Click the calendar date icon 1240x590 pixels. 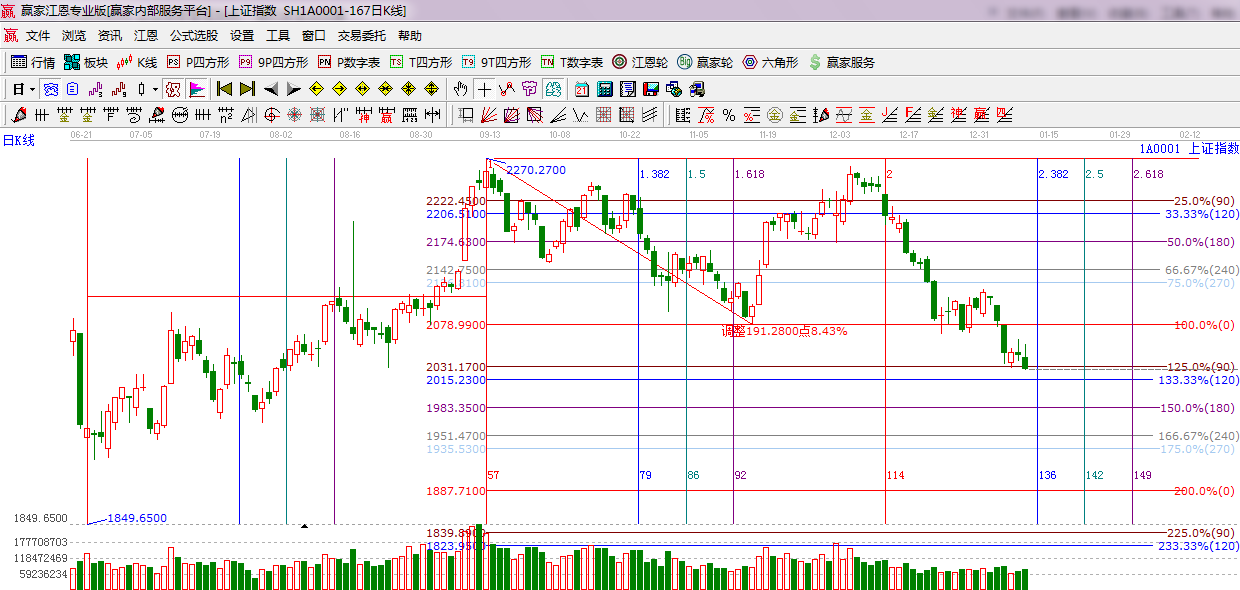(x=581, y=89)
